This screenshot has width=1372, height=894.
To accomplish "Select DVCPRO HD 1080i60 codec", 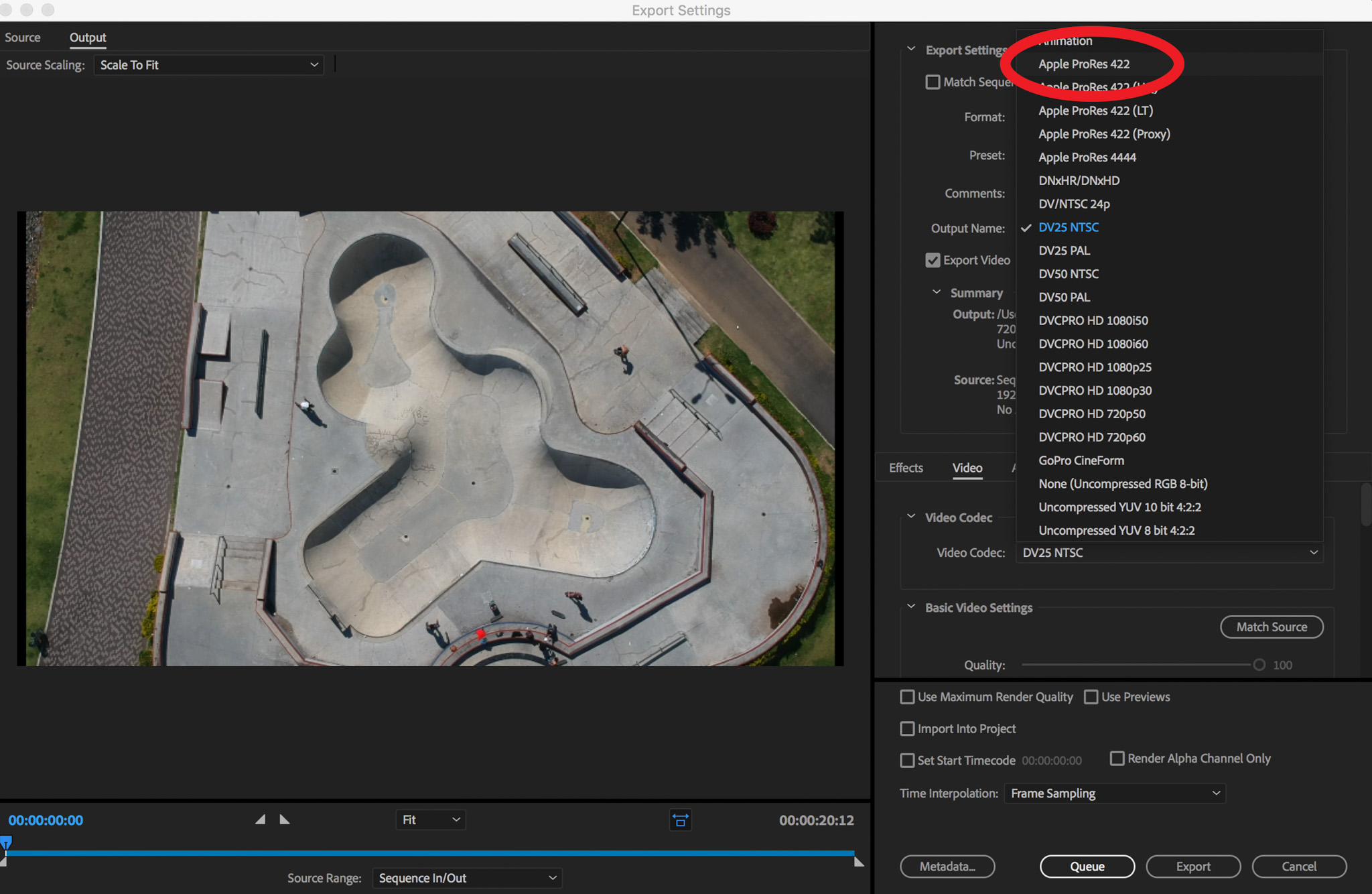I will (x=1169, y=344).
